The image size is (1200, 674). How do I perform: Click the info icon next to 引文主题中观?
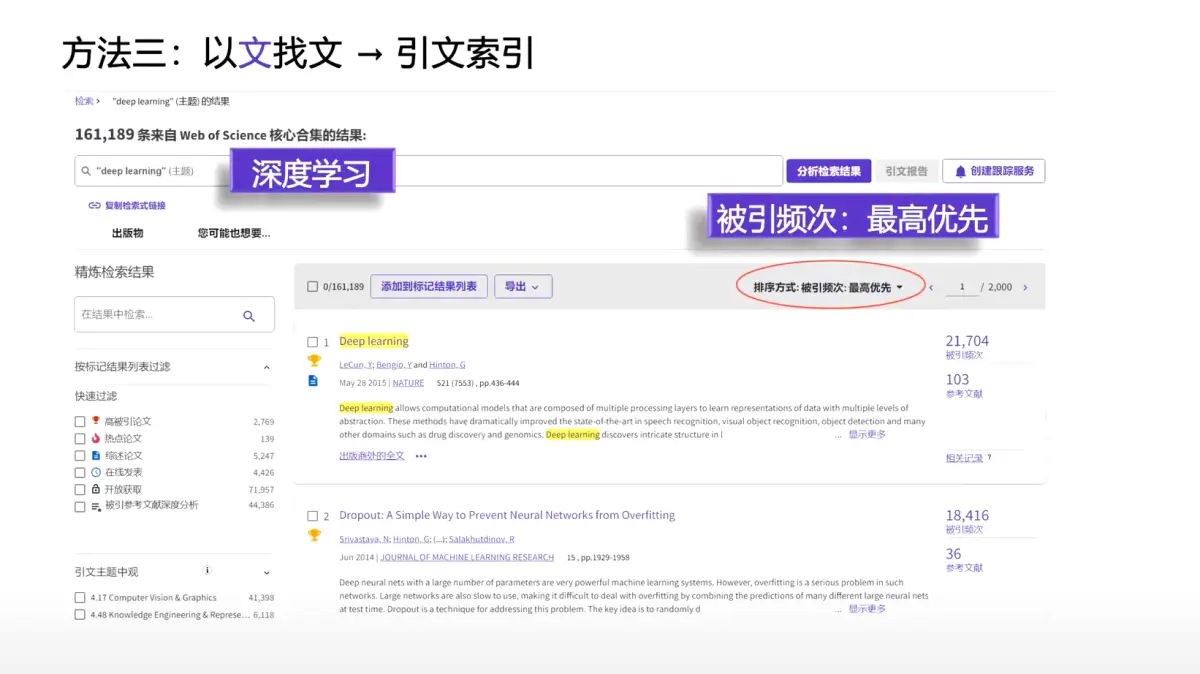click(208, 571)
